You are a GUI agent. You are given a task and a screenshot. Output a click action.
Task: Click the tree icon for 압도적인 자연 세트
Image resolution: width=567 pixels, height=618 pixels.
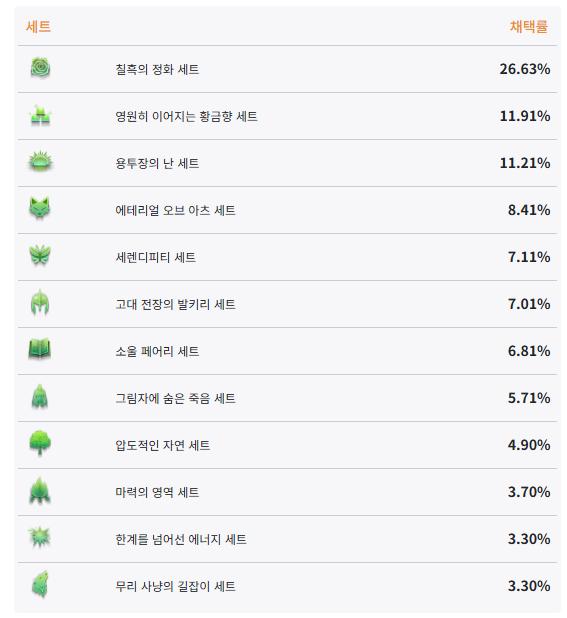[40, 443]
